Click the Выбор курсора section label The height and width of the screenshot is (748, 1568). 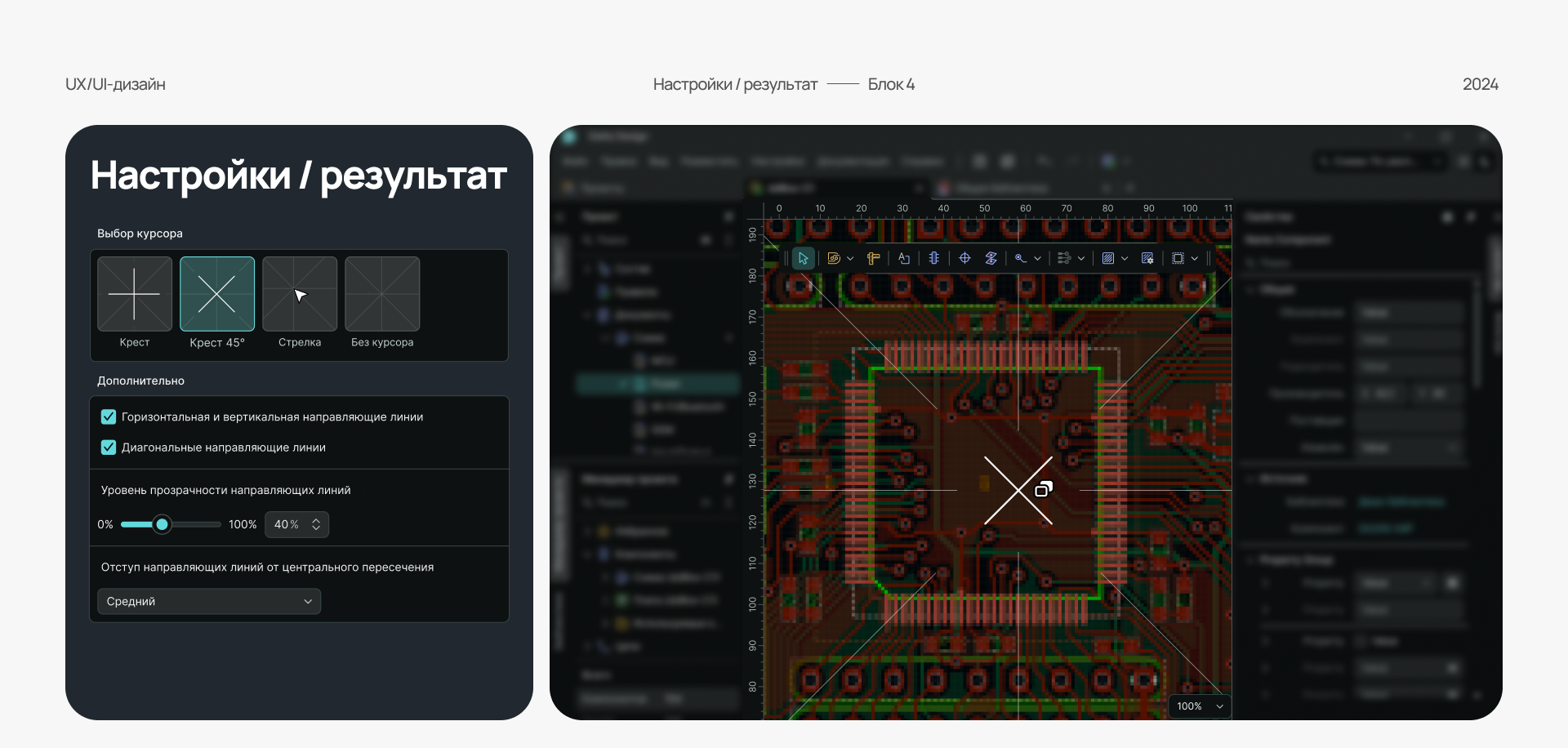[140, 234]
